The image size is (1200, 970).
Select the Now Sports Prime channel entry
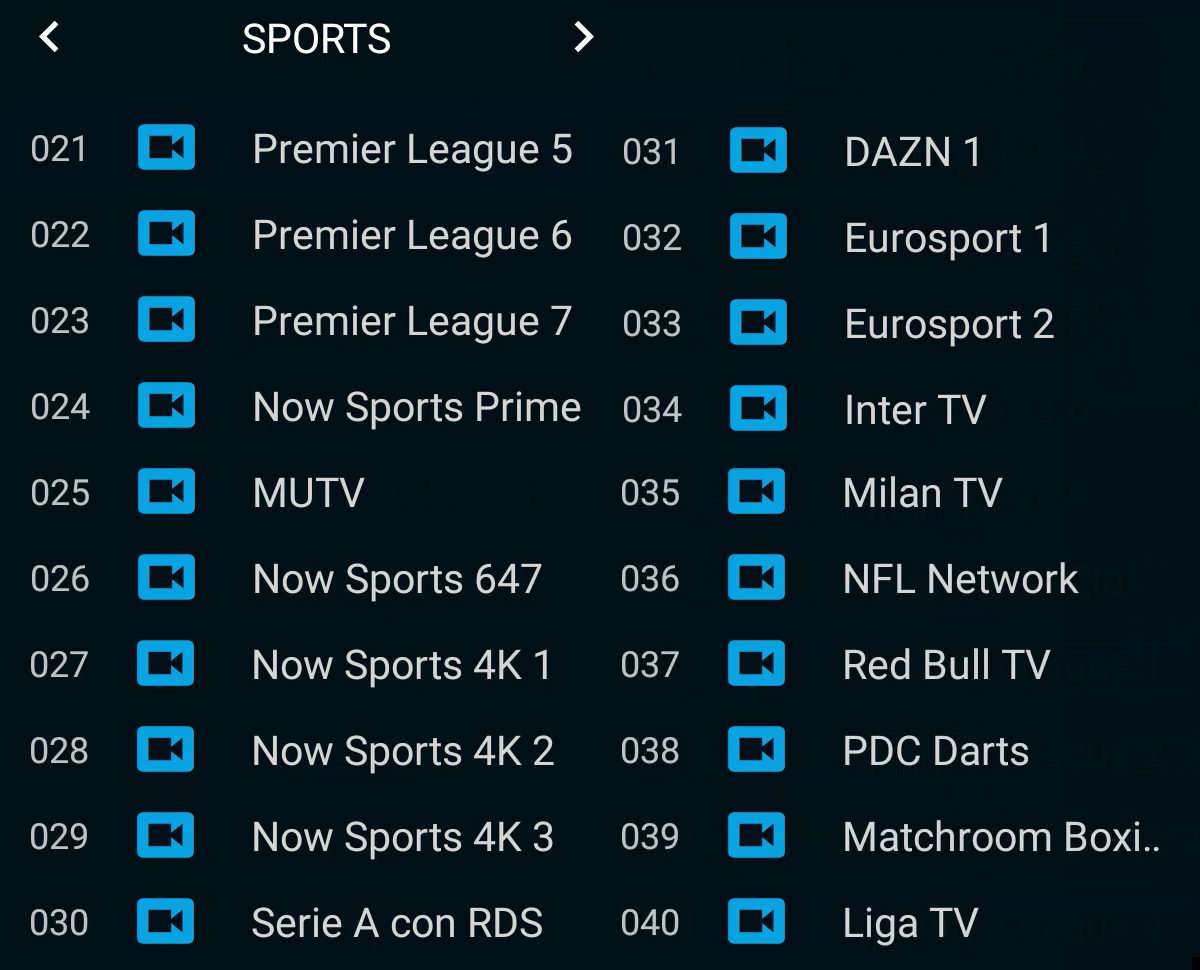coord(417,406)
